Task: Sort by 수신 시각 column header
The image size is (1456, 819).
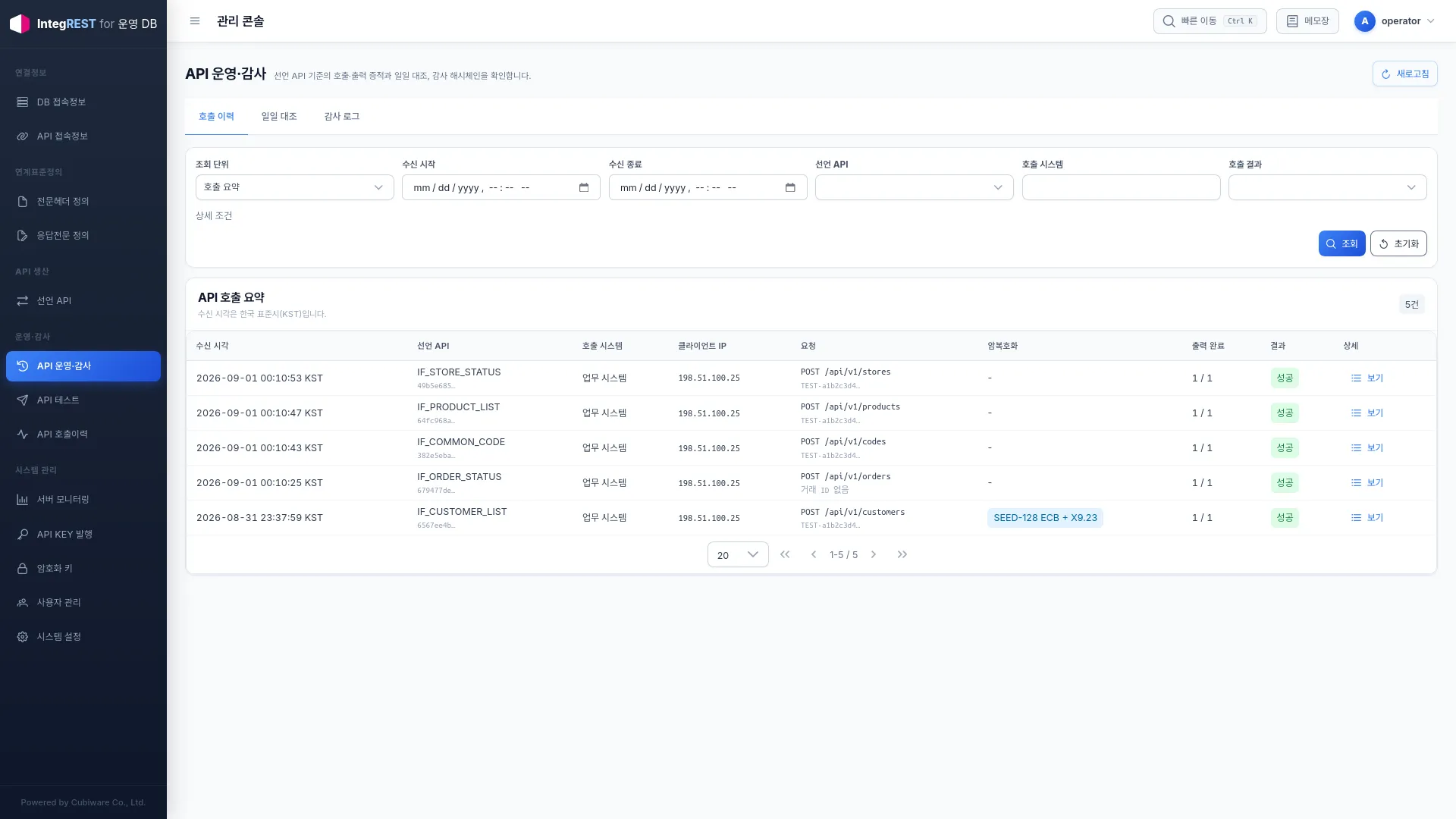Action: pyautogui.click(x=212, y=346)
